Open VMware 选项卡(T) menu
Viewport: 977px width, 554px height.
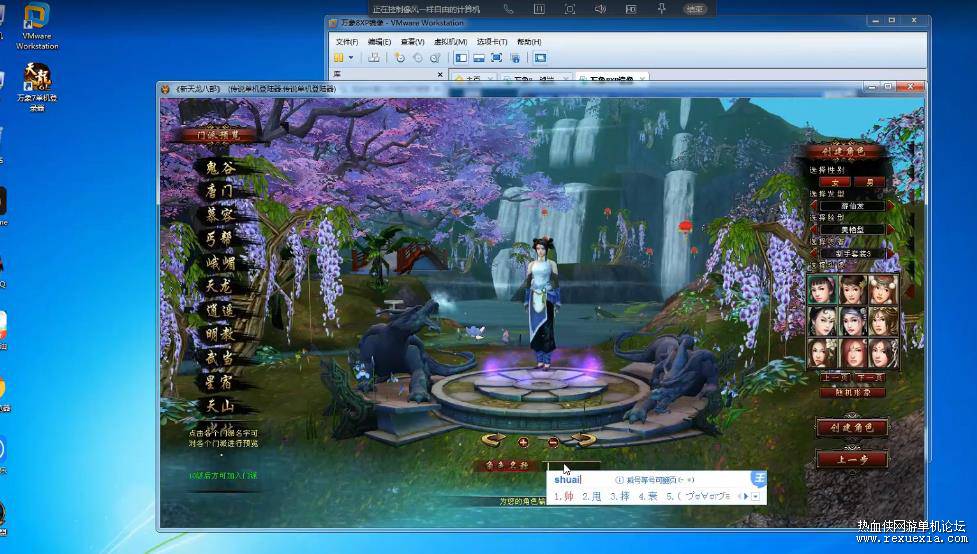pos(492,42)
